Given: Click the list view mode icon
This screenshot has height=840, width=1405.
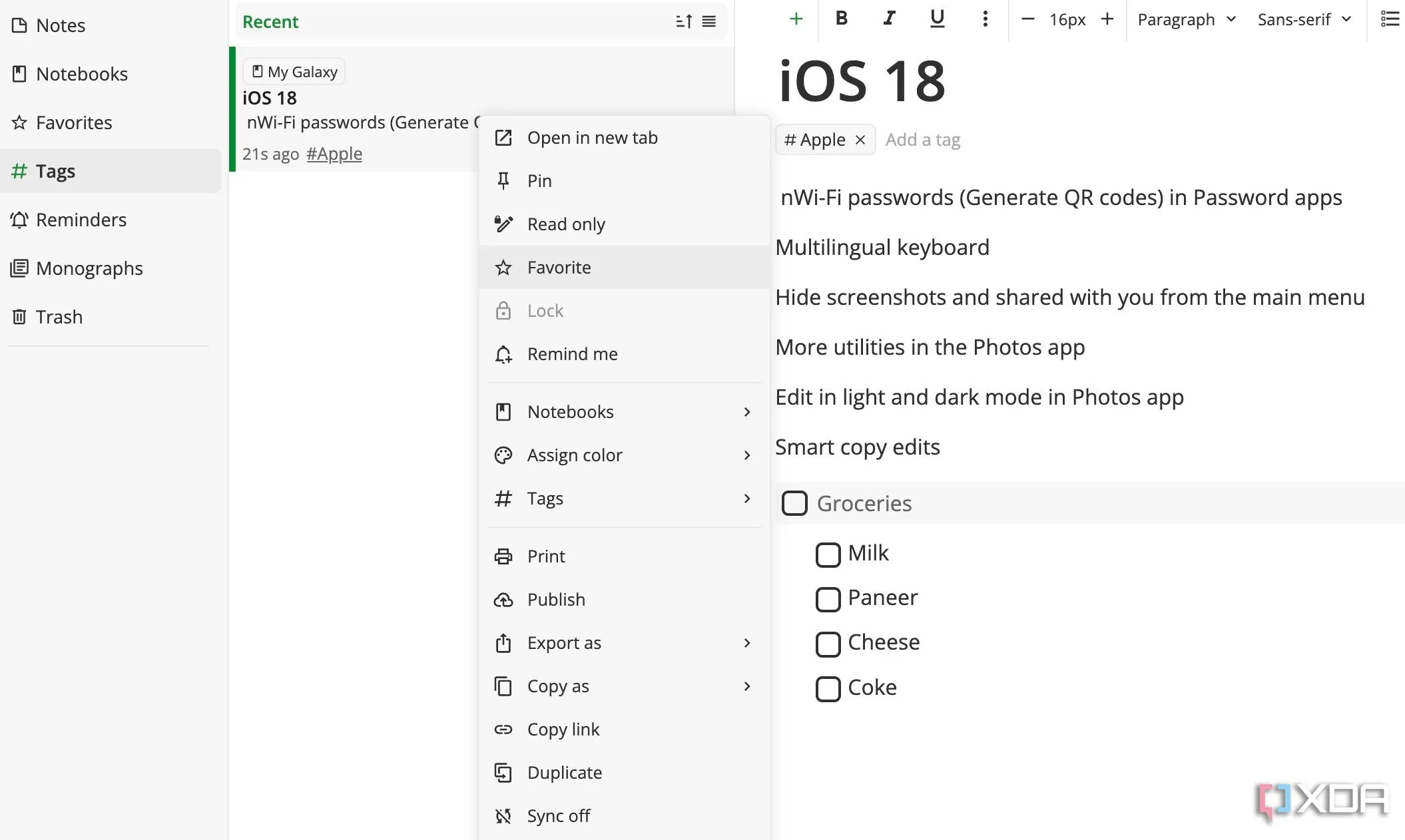Looking at the screenshot, I should click(709, 21).
